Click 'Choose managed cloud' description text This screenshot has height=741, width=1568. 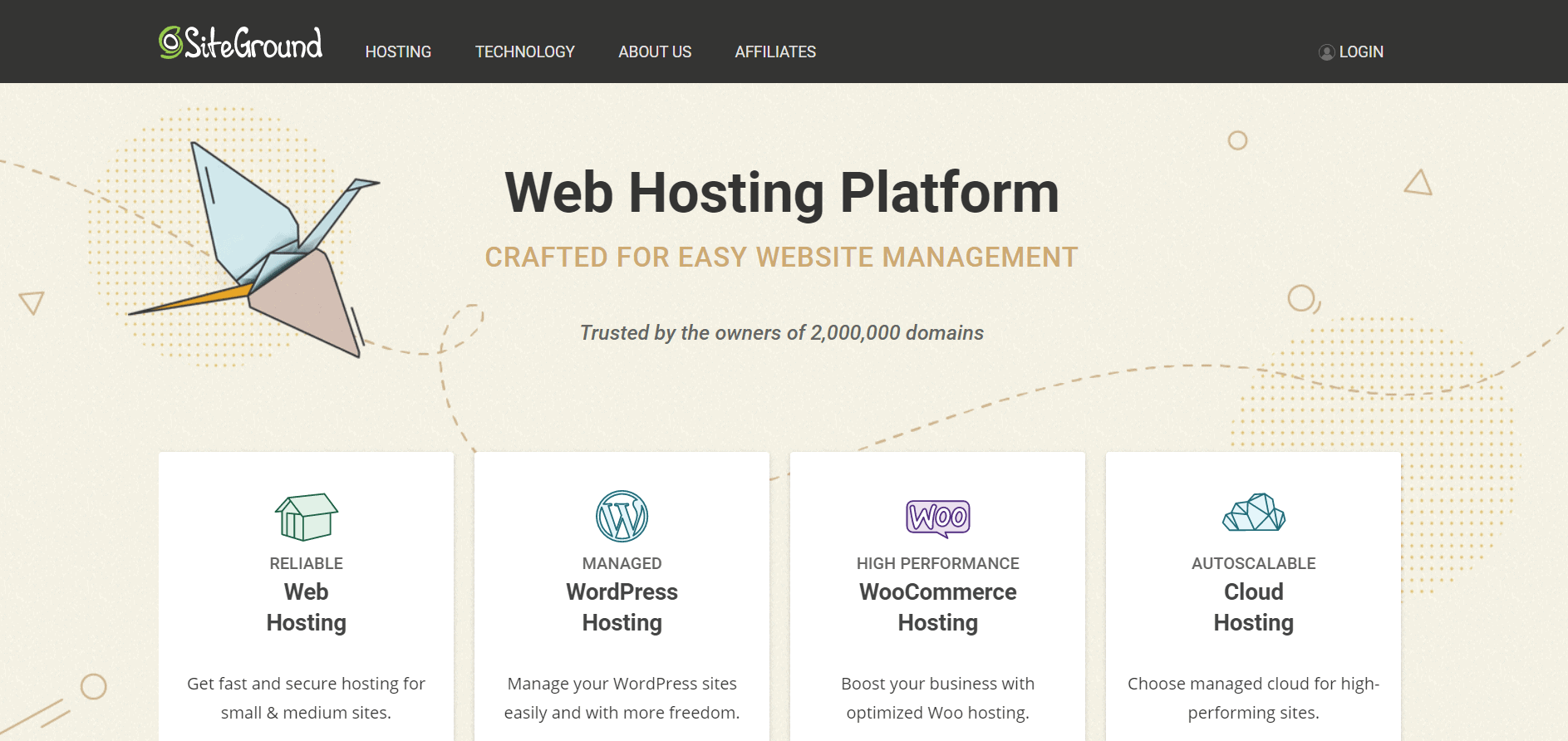(1253, 698)
